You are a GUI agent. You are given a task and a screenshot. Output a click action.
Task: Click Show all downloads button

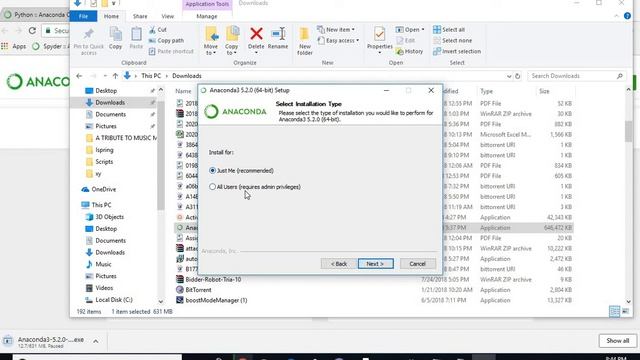pos(617,340)
